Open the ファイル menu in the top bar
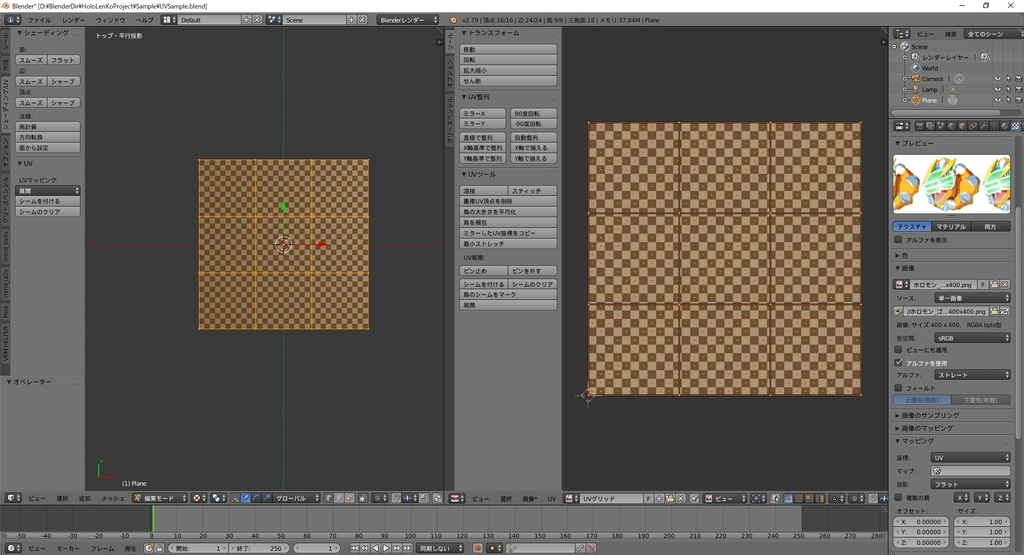Viewport: 1024px width, 555px height. coord(39,20)
